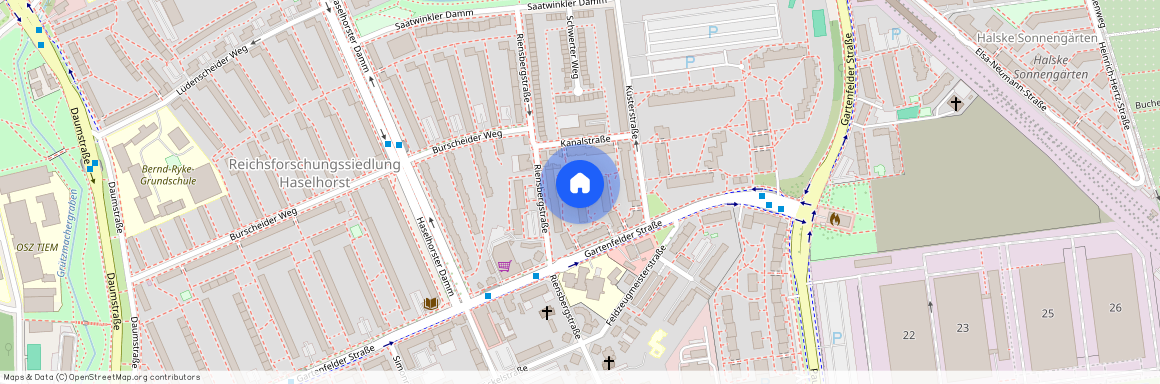Select the church cross near Halske Sonnengärten

956,103
